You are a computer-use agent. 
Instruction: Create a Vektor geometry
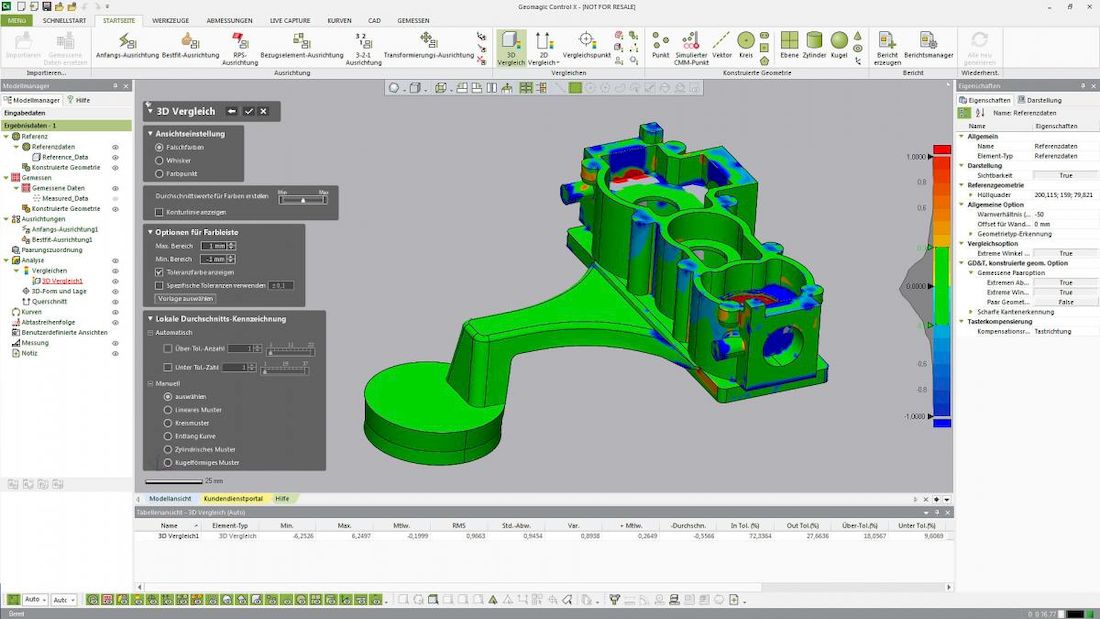coord(721,46)
